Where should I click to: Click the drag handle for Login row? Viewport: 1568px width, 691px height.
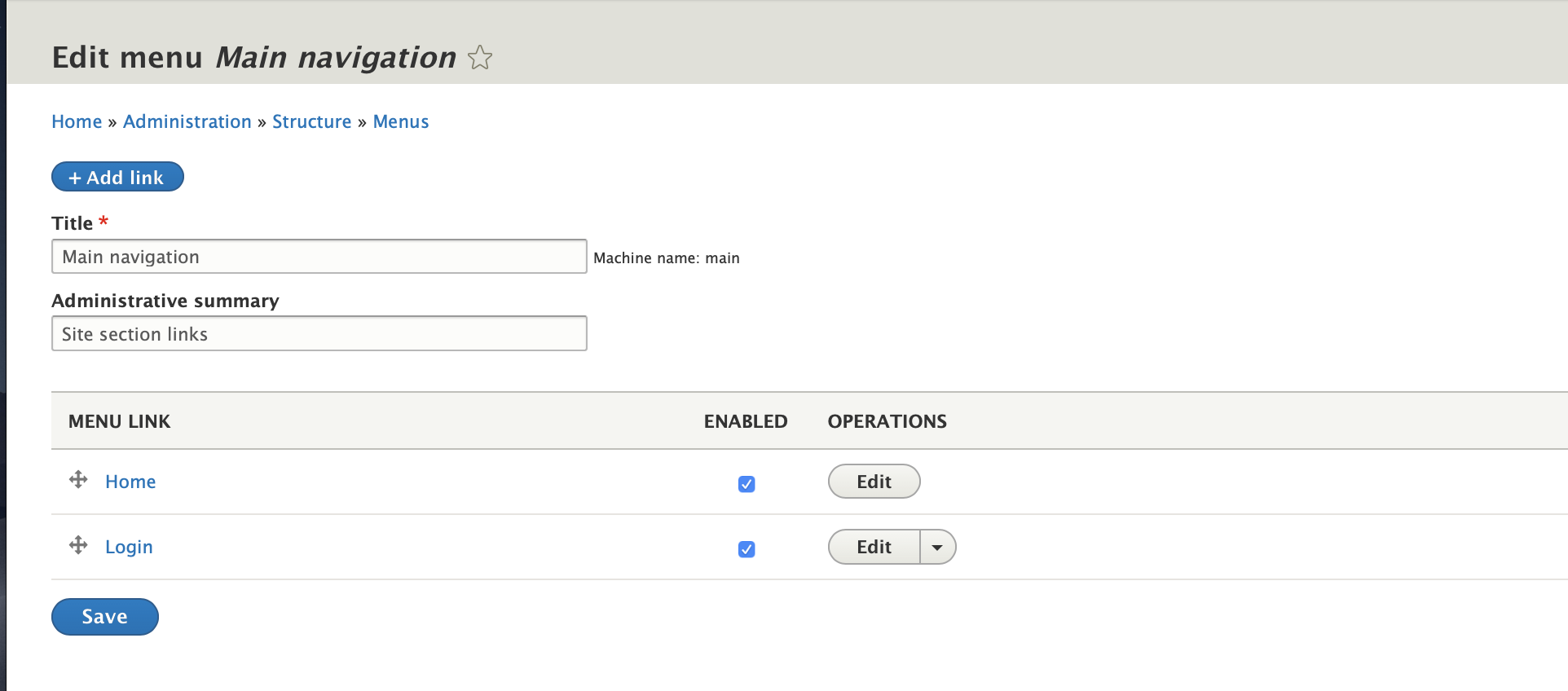(x=78, y=545)
